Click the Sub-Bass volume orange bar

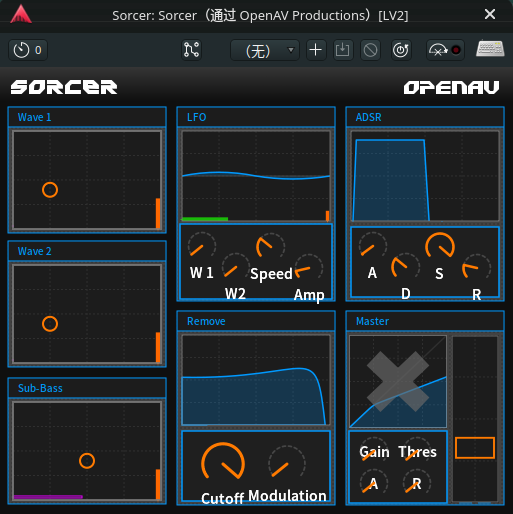coord(158,484)
